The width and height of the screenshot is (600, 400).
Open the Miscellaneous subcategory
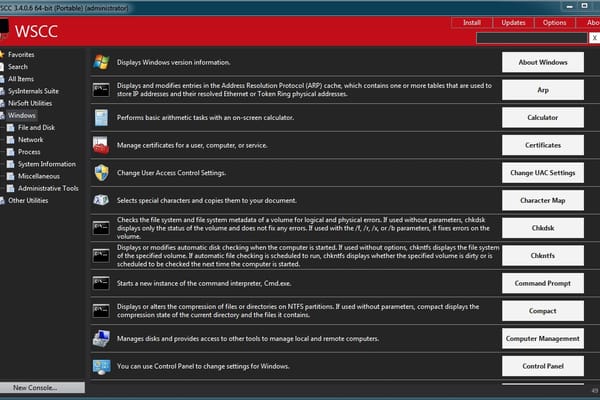click(39, 176)
